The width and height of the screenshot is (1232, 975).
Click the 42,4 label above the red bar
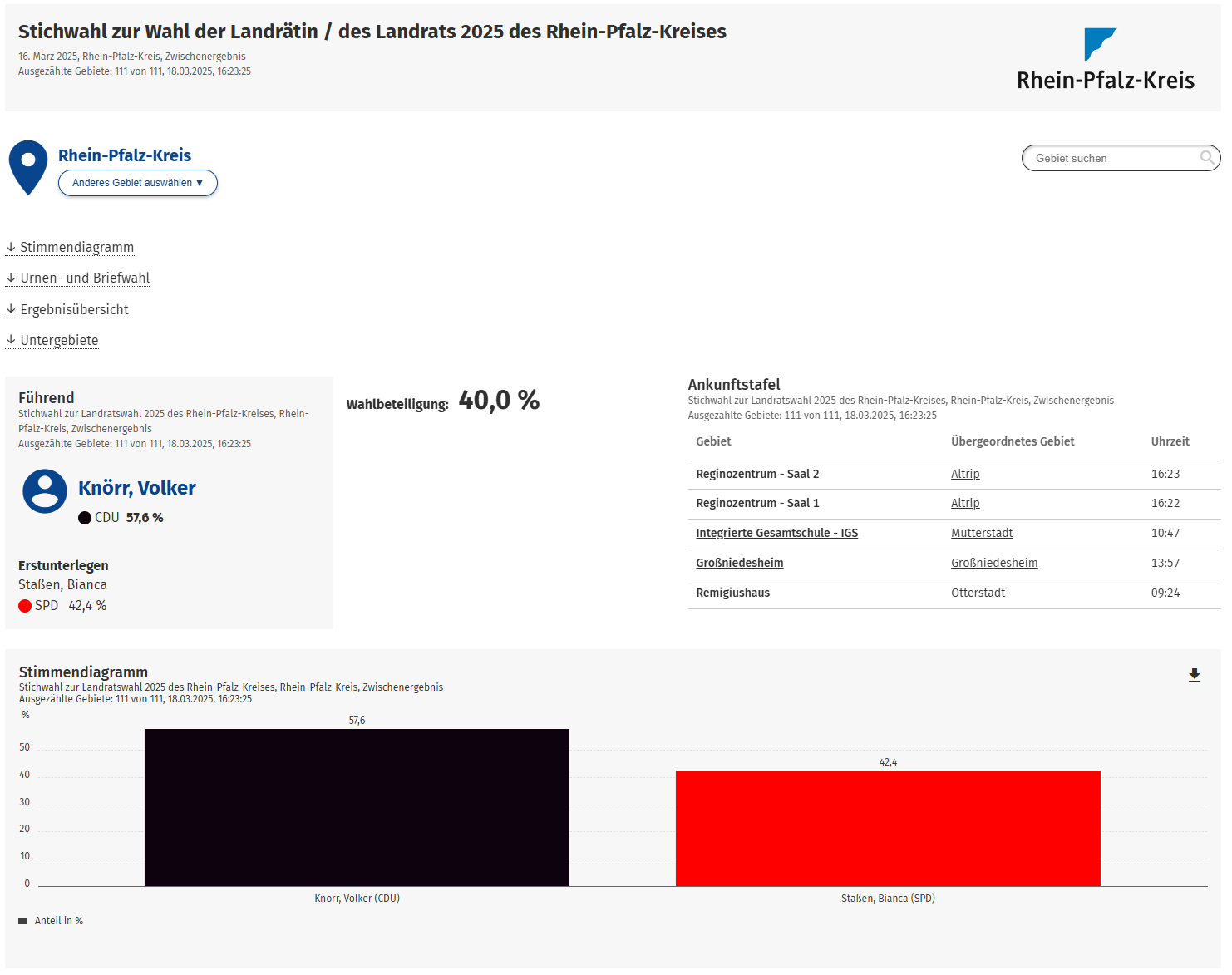tap(888, 762)
